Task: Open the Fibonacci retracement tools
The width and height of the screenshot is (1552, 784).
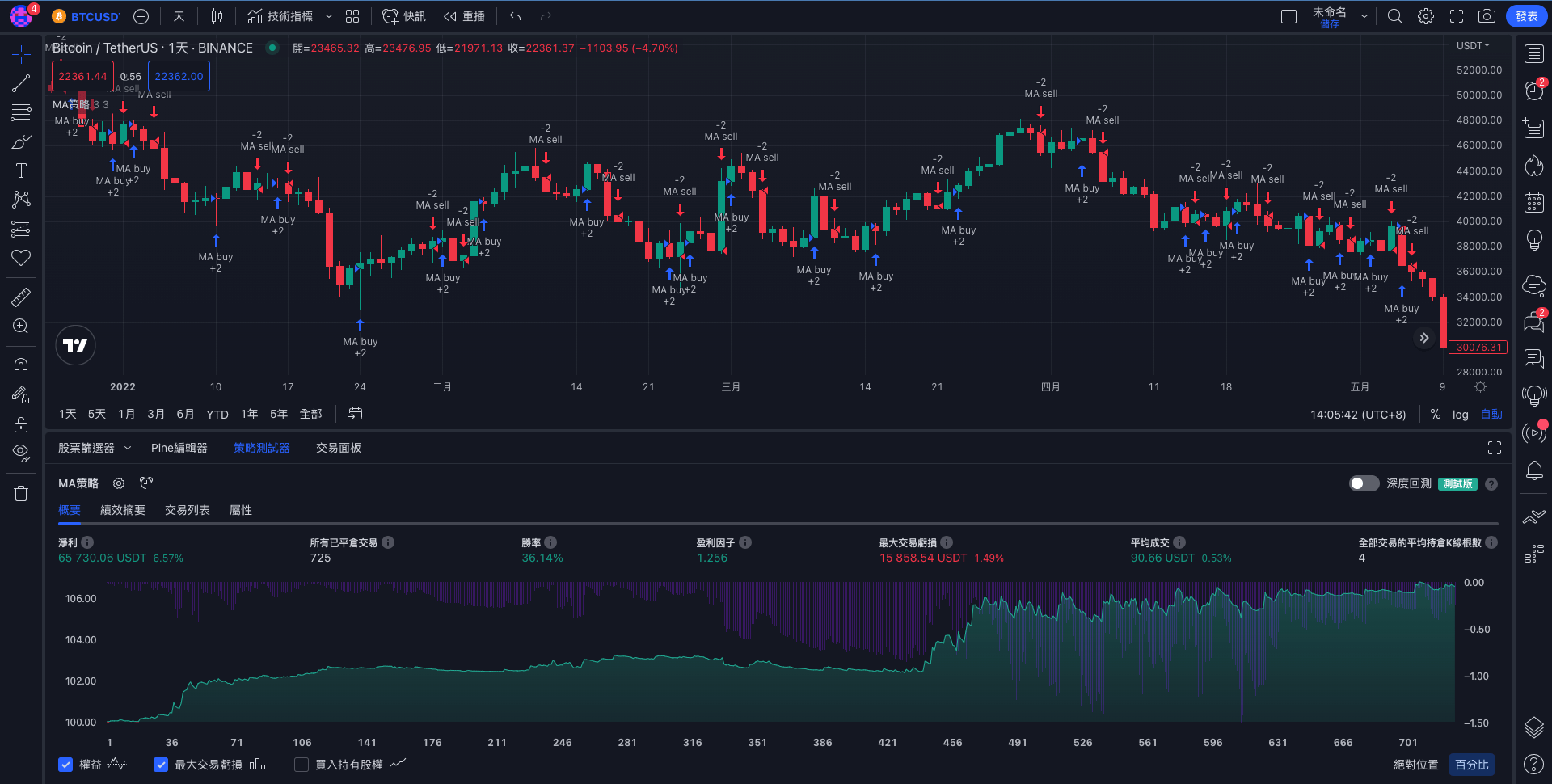Action: click(x=21, y=112)
